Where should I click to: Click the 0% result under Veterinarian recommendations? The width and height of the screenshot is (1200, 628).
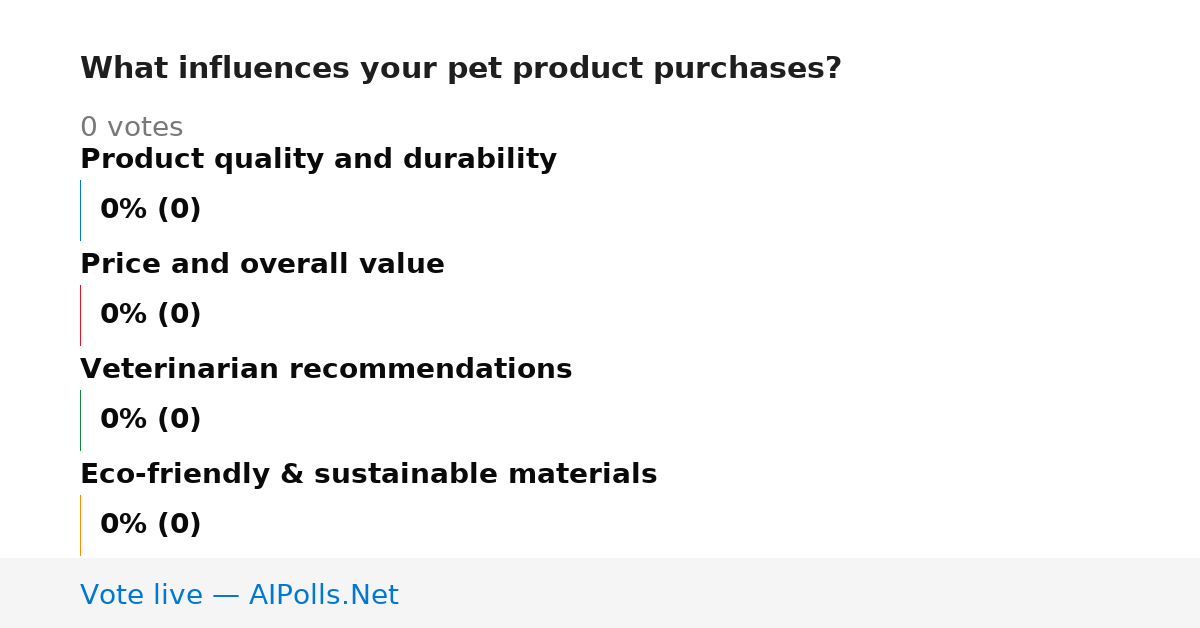tap(124, 420)
